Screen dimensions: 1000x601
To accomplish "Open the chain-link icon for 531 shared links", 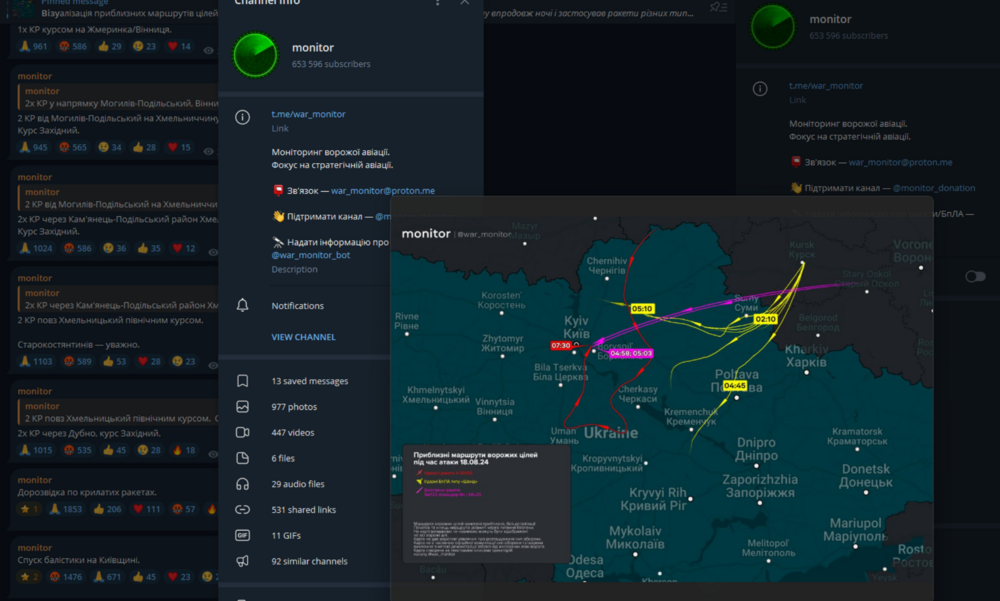I will (242, 510).
